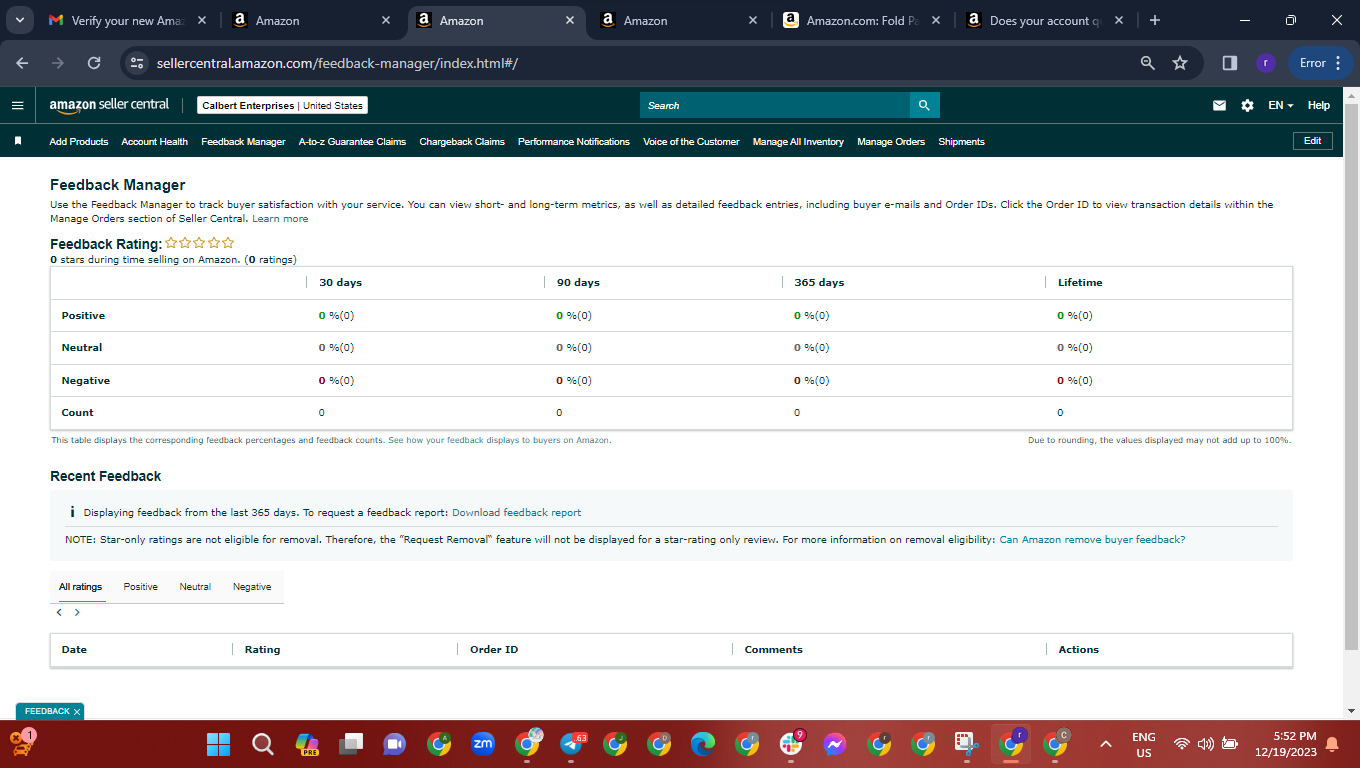Click the bookmark flag icon beside Add Products
1360x768 pixels.
click(18, 141)
